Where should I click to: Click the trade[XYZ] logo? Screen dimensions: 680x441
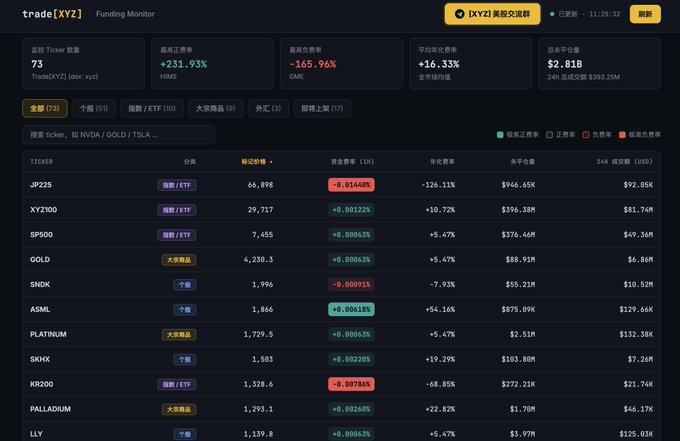tap(52, 14)
